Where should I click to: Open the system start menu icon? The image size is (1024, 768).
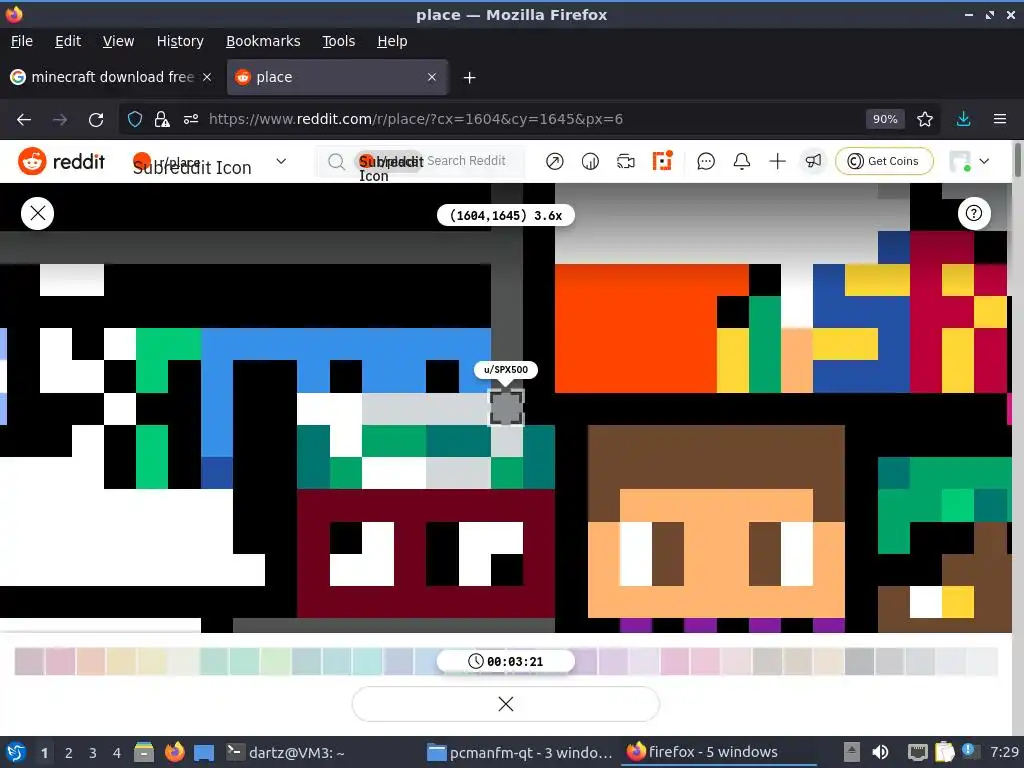pyautogui.click(x=16, y=752)
